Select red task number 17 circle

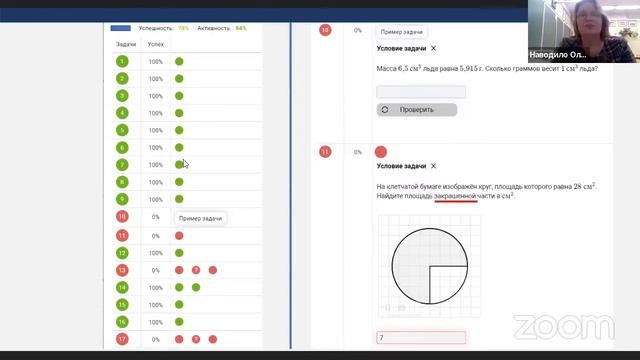(x=122, y=339)
